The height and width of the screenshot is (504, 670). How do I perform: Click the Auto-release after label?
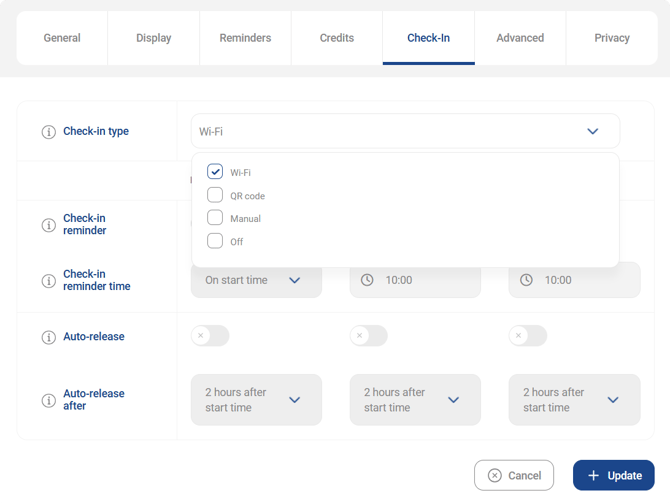tap(94, 399)
